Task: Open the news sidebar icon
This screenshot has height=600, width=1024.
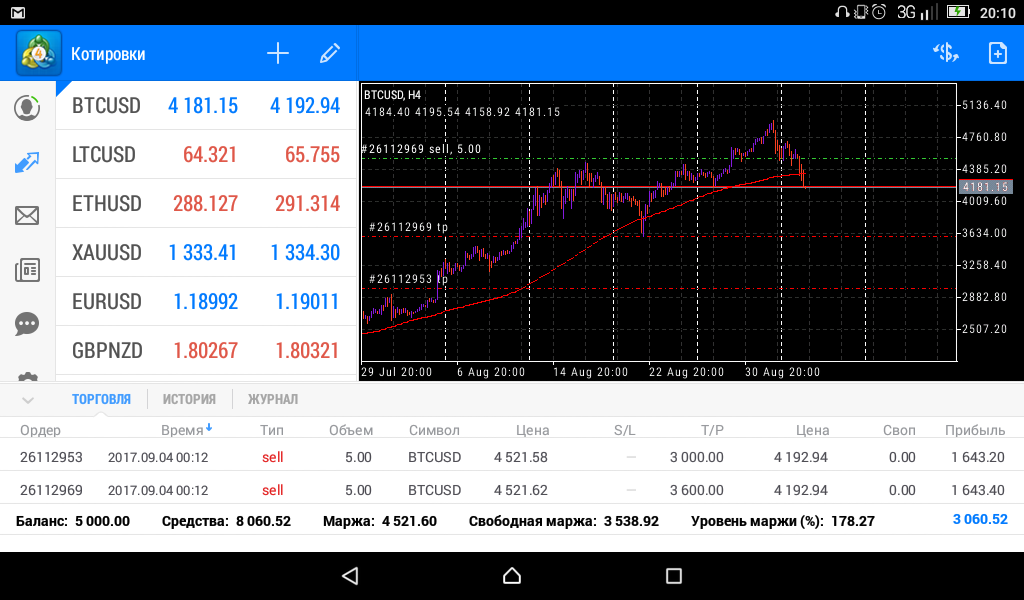Action: pyautogui.click(x=27, y=270)
